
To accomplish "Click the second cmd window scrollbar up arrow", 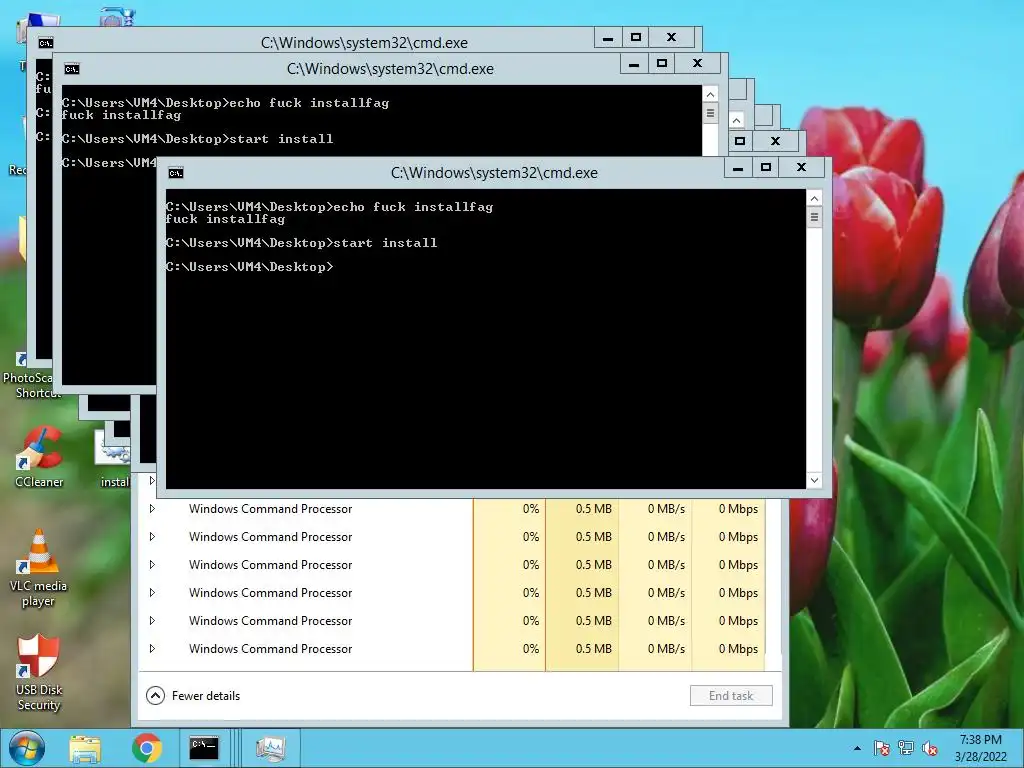I will [x=710, y=95].
